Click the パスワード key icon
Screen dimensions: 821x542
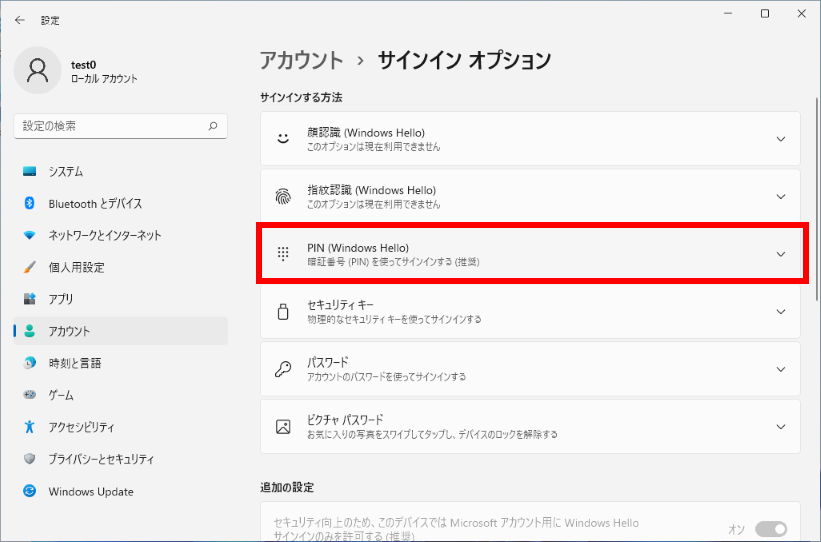click(283, 369)
